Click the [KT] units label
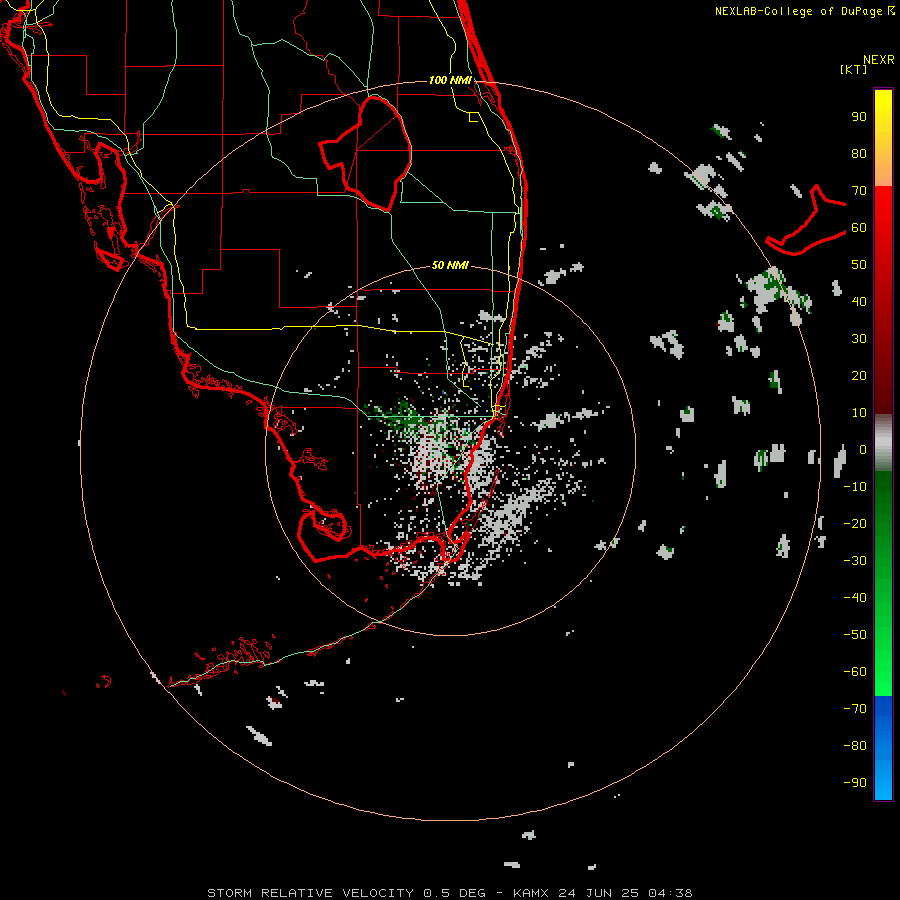Viewport: 900px width, 900px height. pos(854,69)
